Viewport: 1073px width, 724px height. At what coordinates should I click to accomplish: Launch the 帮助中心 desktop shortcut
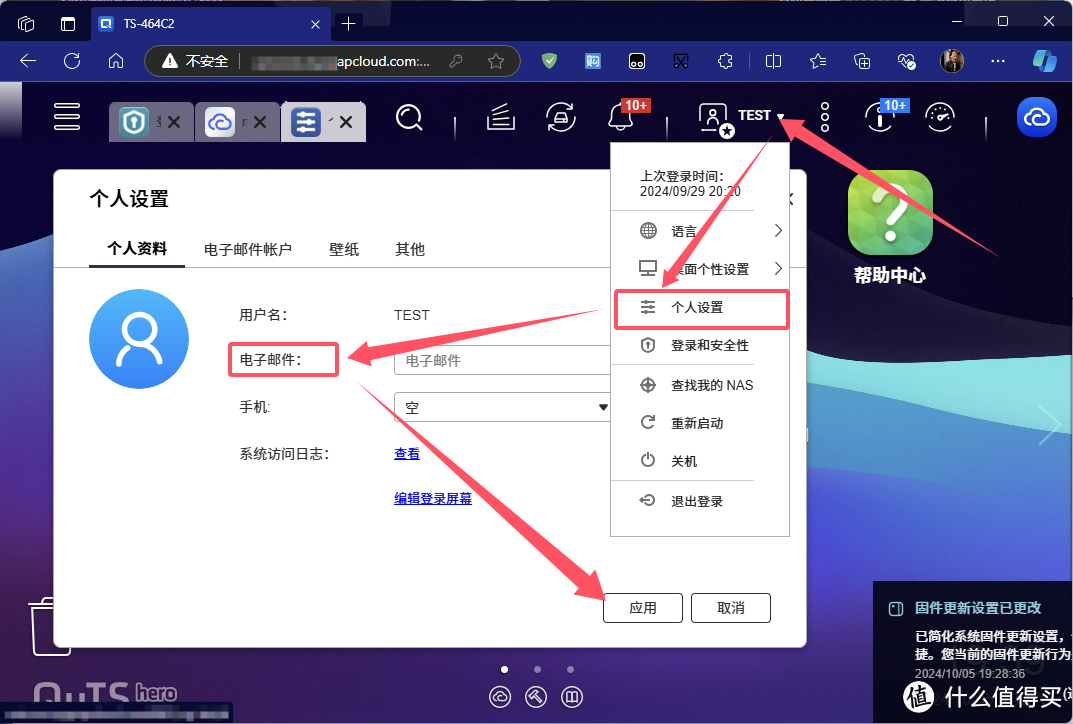(889, 213)
